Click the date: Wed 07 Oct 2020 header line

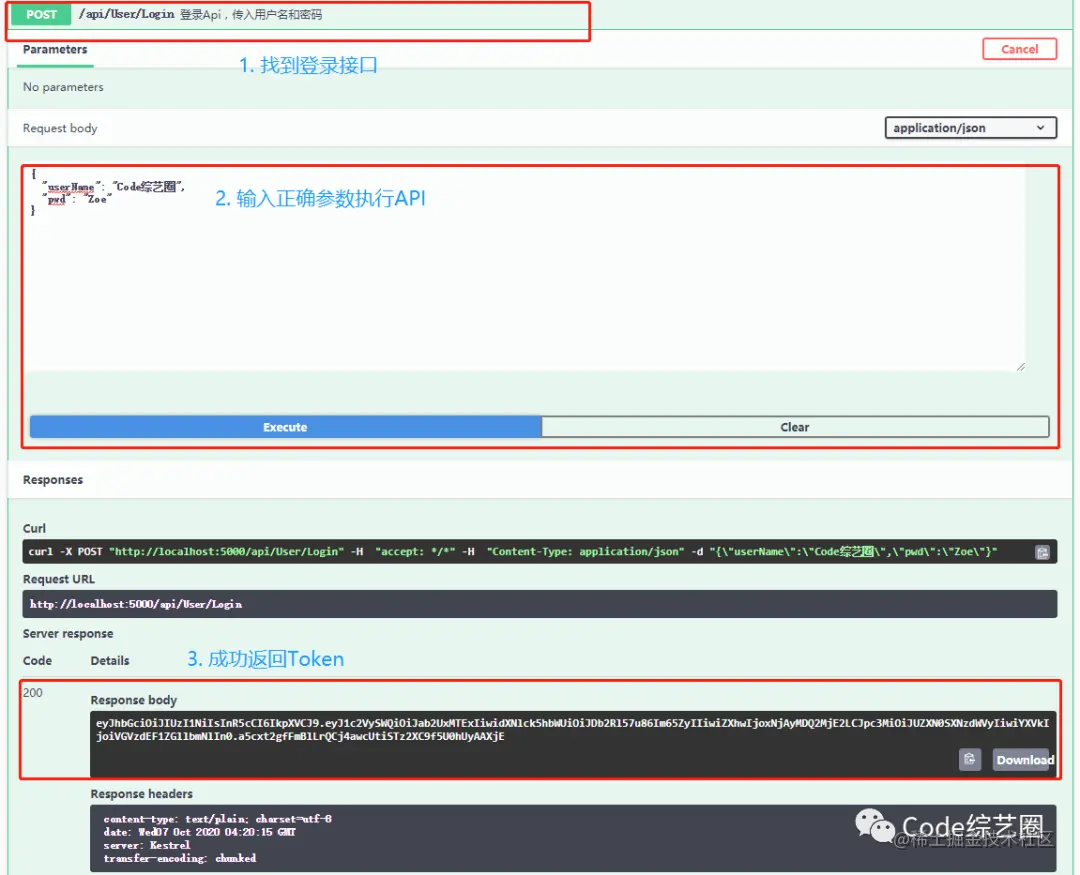pyautogui.click(x=199, y=832)
